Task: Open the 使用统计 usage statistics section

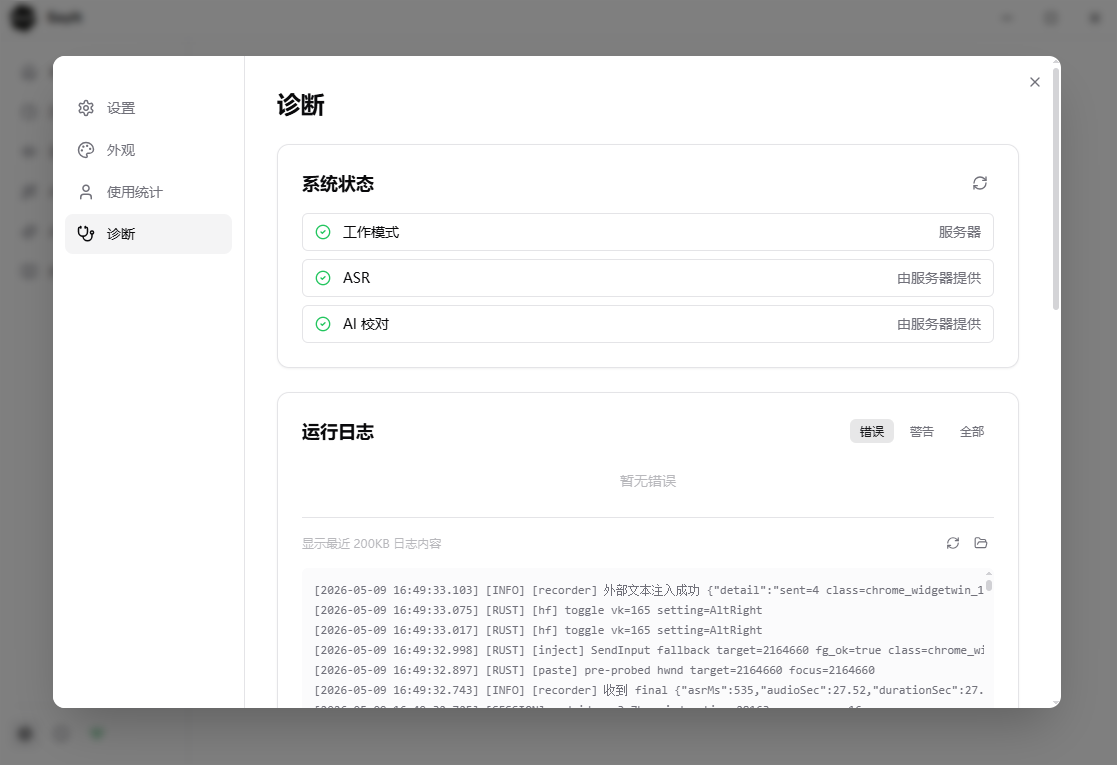Action: click(x=148, y=192)
